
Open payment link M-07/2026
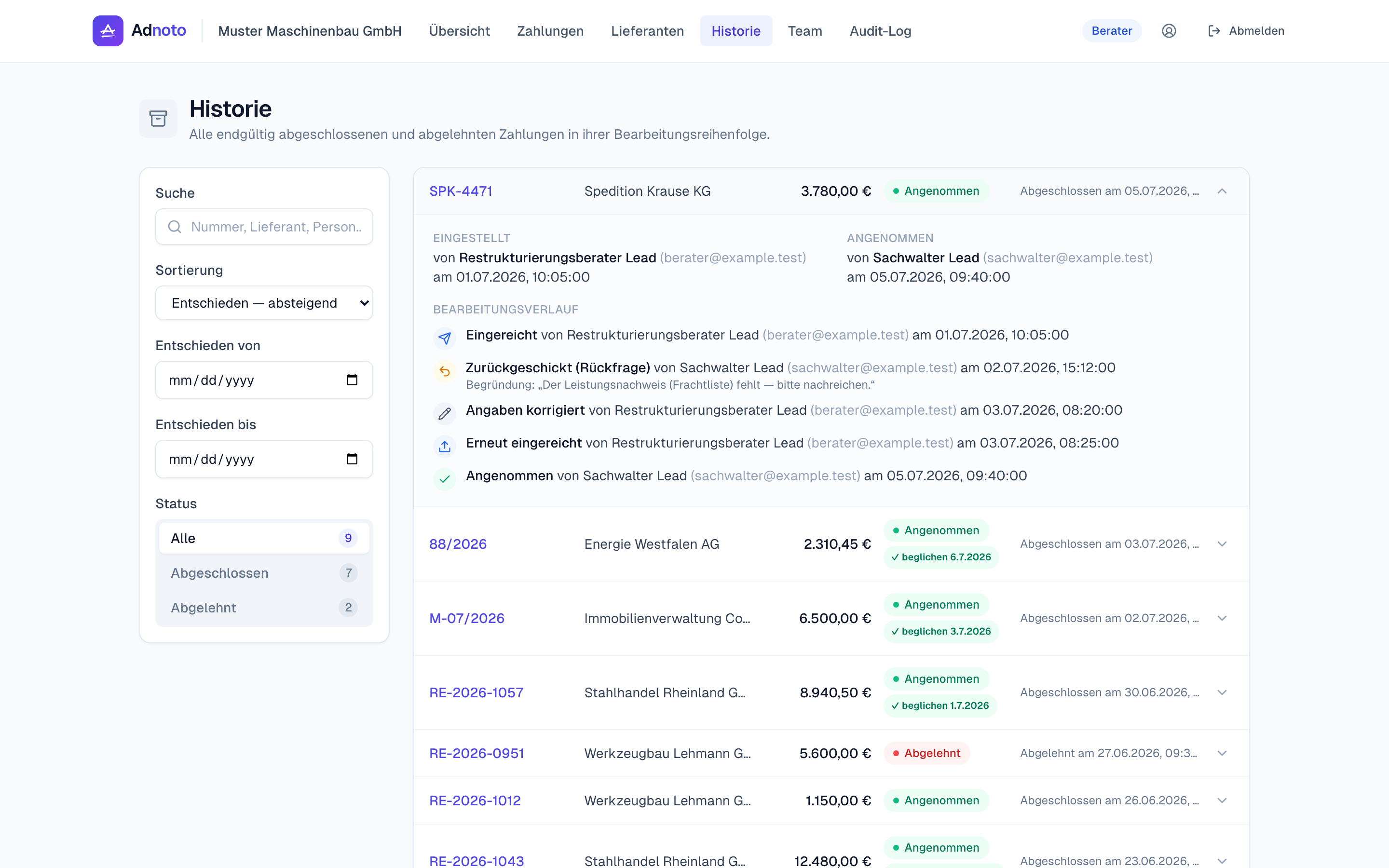pos(467,618)
